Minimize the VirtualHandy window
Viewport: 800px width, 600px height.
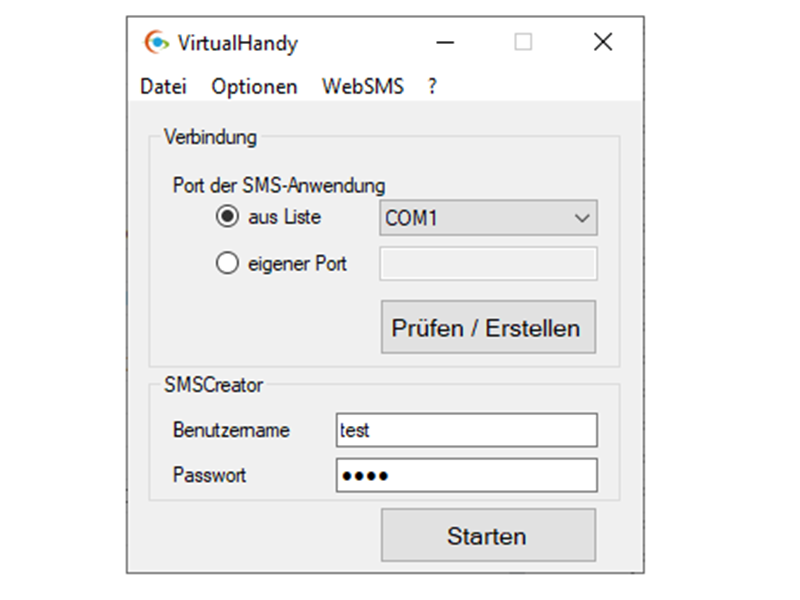tap(447, 42)
